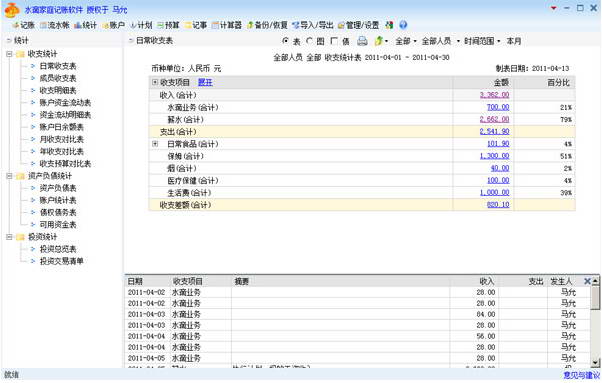Click the app logo in the title bar
602x383 pixels.
click(12, 10)
